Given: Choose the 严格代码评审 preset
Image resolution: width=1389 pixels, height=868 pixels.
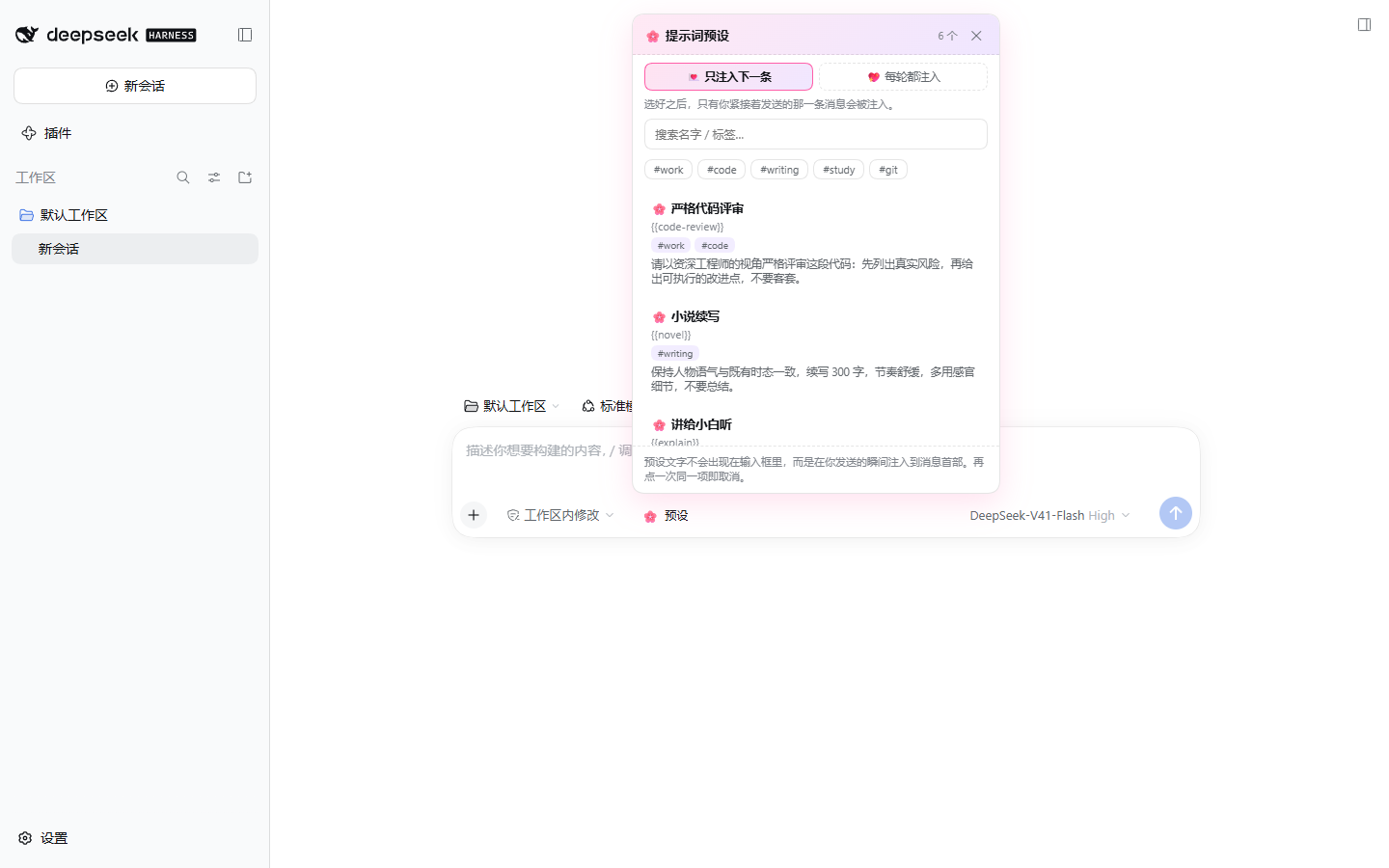Looking at the screenshot, I should pos(816,243).
